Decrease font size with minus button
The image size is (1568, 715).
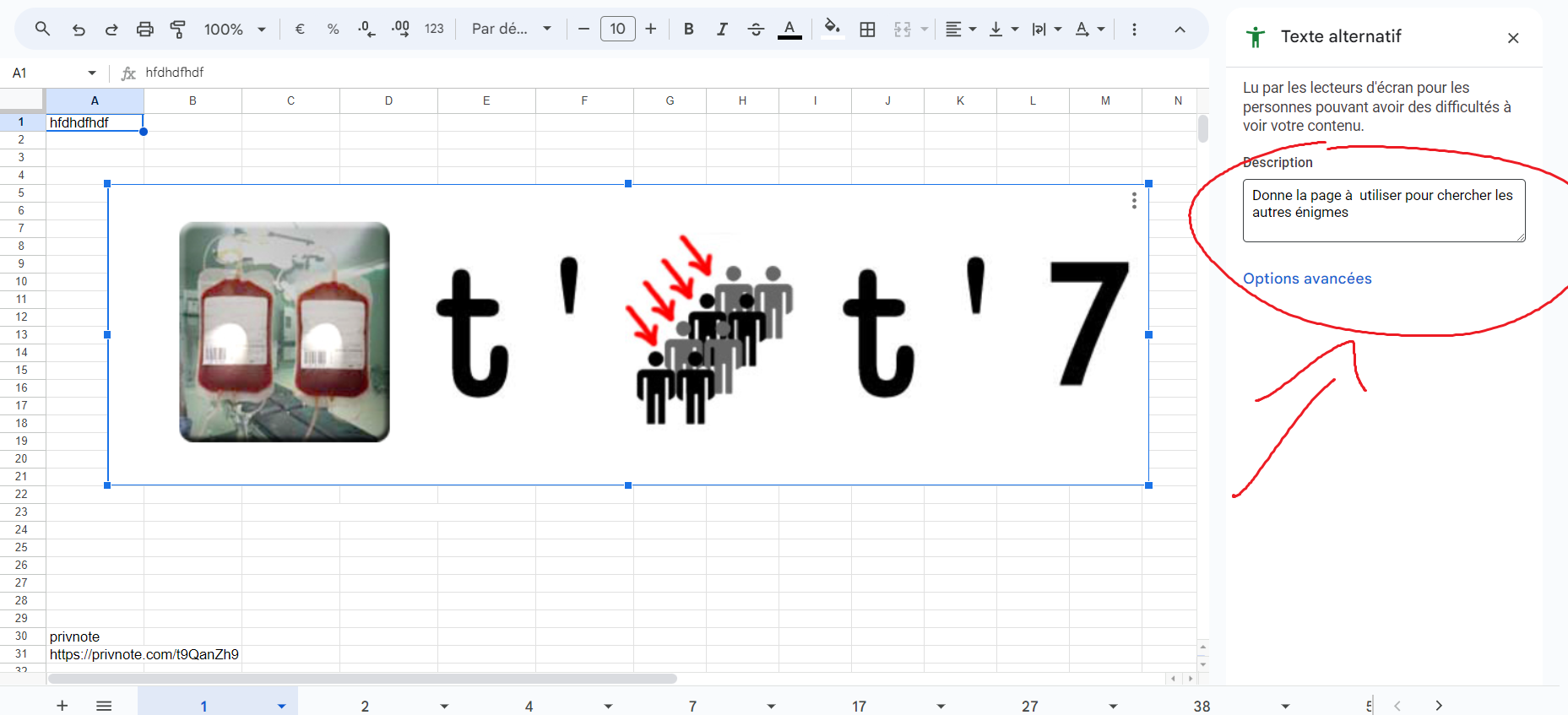(583, 29)
